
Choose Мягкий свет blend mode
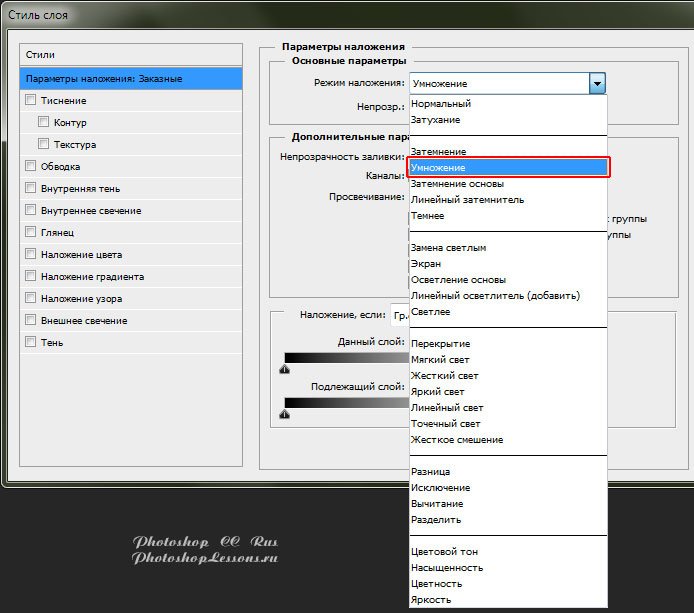(440, 360)
